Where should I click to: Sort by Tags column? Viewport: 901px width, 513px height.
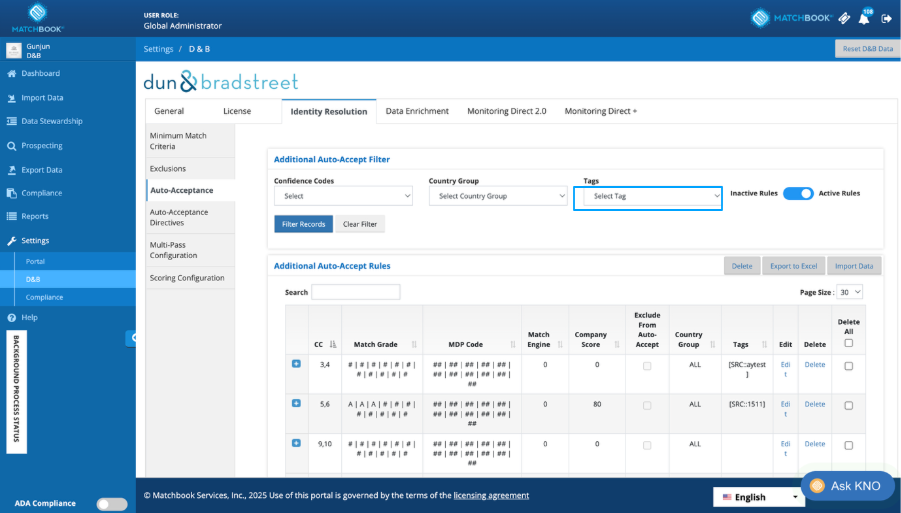764,345
